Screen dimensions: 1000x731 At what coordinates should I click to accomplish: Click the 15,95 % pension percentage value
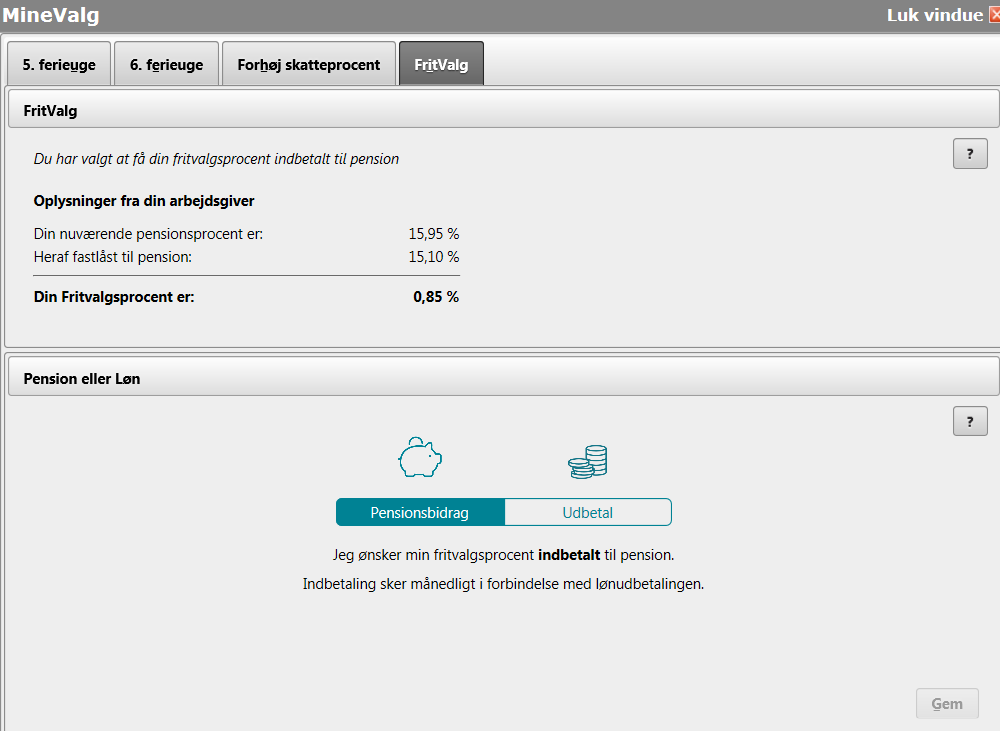point(433,234)
